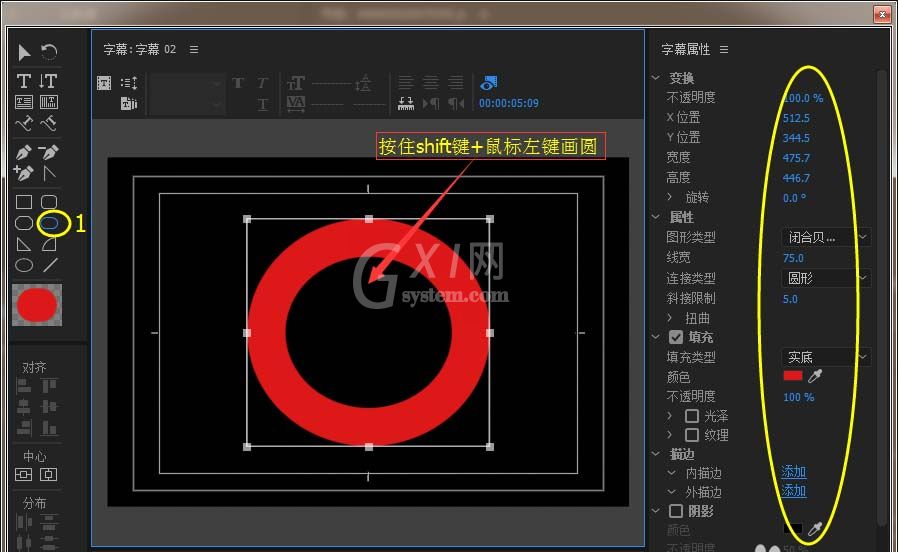The width and height of the screenshot is (898, 552).
Task: Select the Arc tool
Action: click(x=49, y=245)
